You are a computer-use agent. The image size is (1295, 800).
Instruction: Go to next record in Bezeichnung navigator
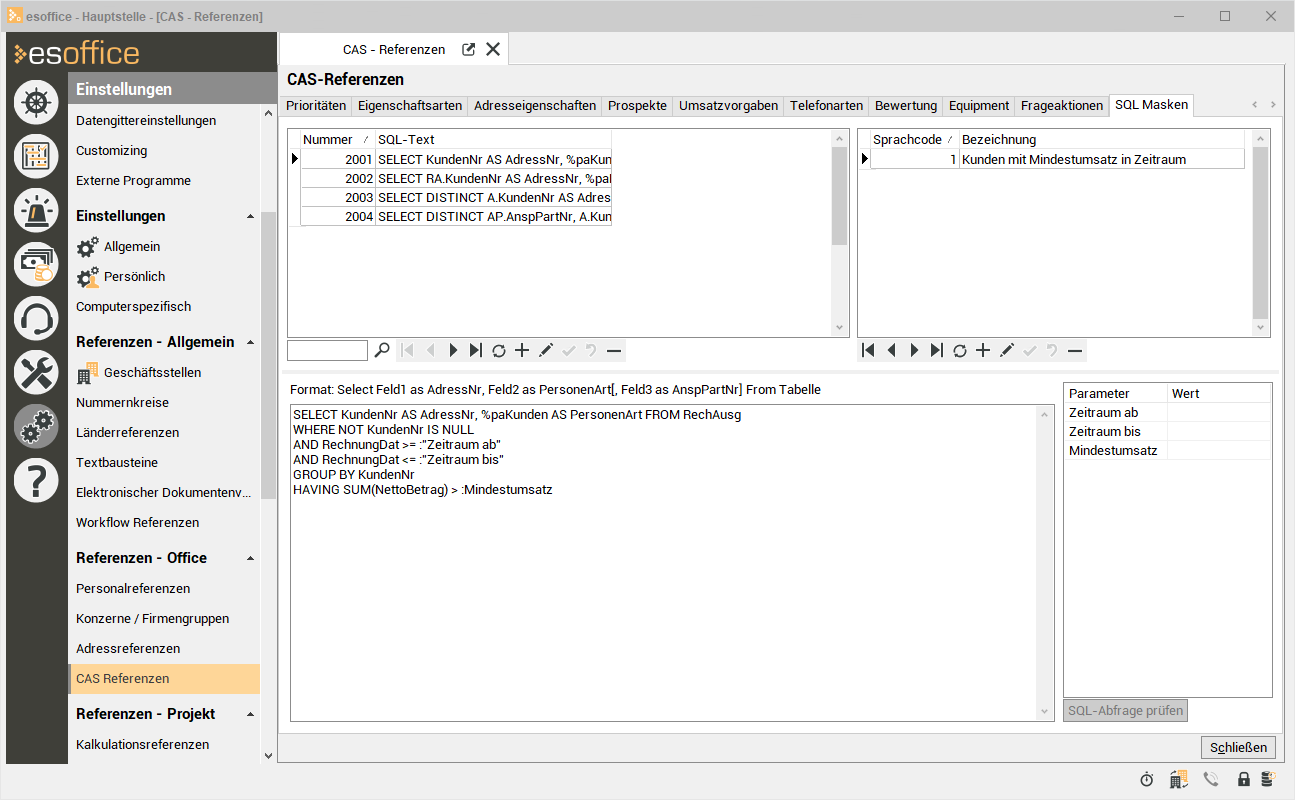[914, 350]
